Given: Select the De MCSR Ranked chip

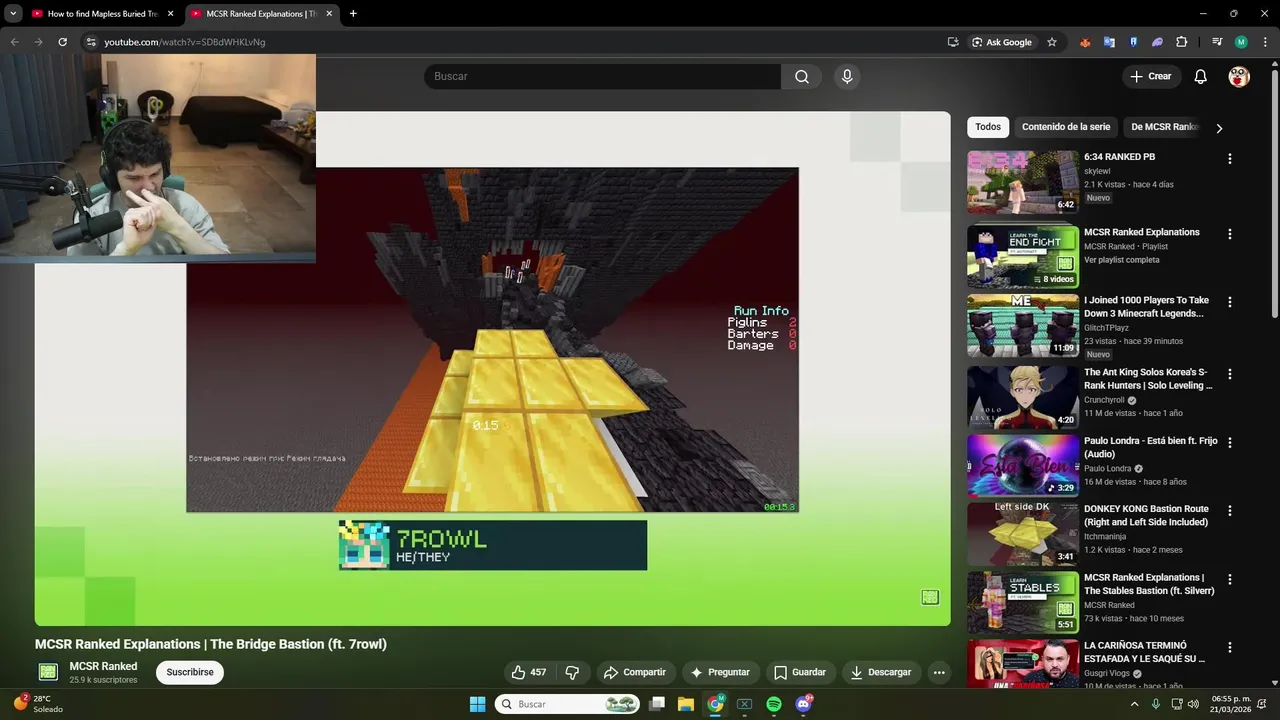Looking at the screenshot, I should tap(1164, 127).
